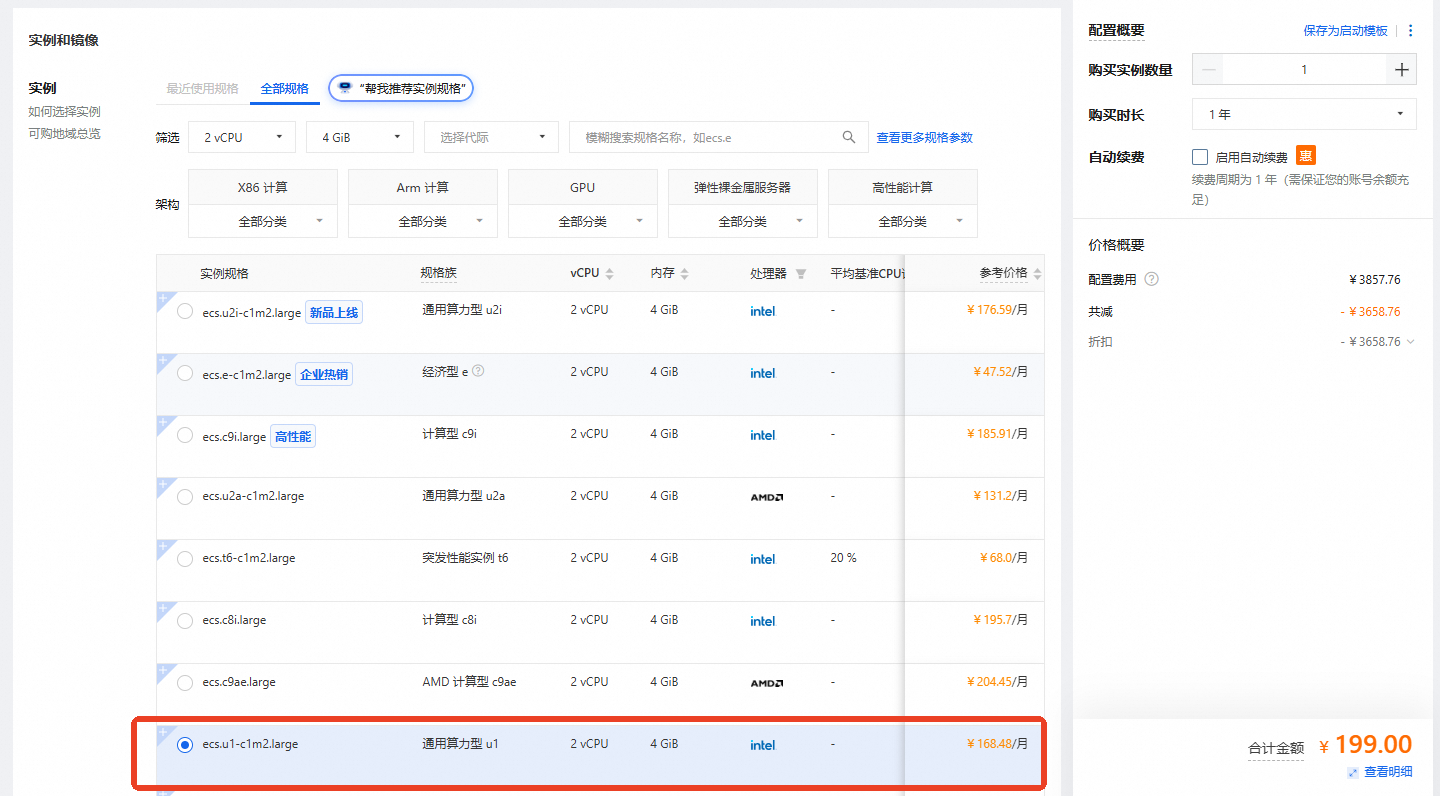Sort the table by 内存 column arrows
The image size is (1440, 796).
(684, 274)
